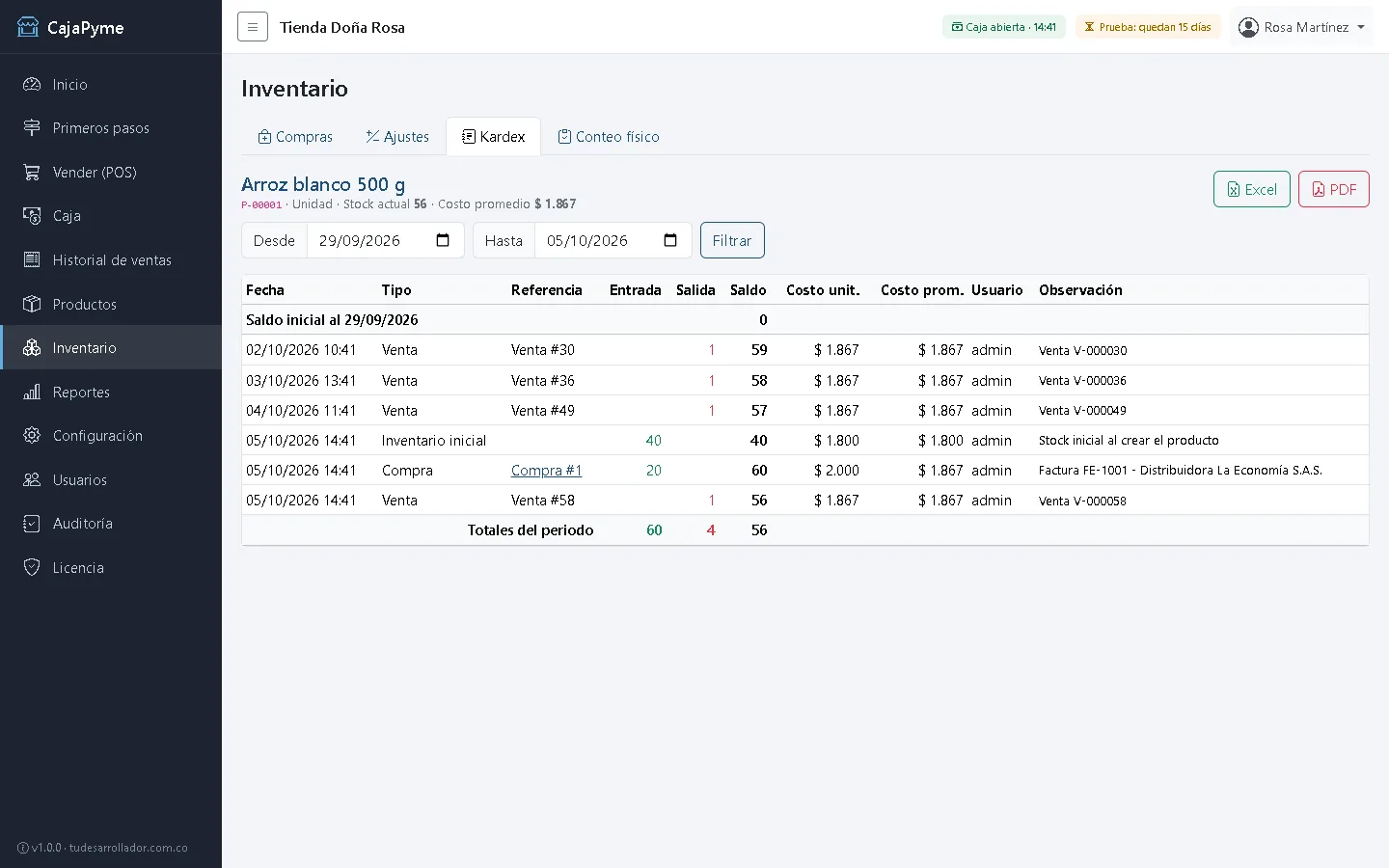Click Desde date field 29/09/2026
Image resolution: width=1389 pixels, height=868 pixels.
click(x=385, y=240)
